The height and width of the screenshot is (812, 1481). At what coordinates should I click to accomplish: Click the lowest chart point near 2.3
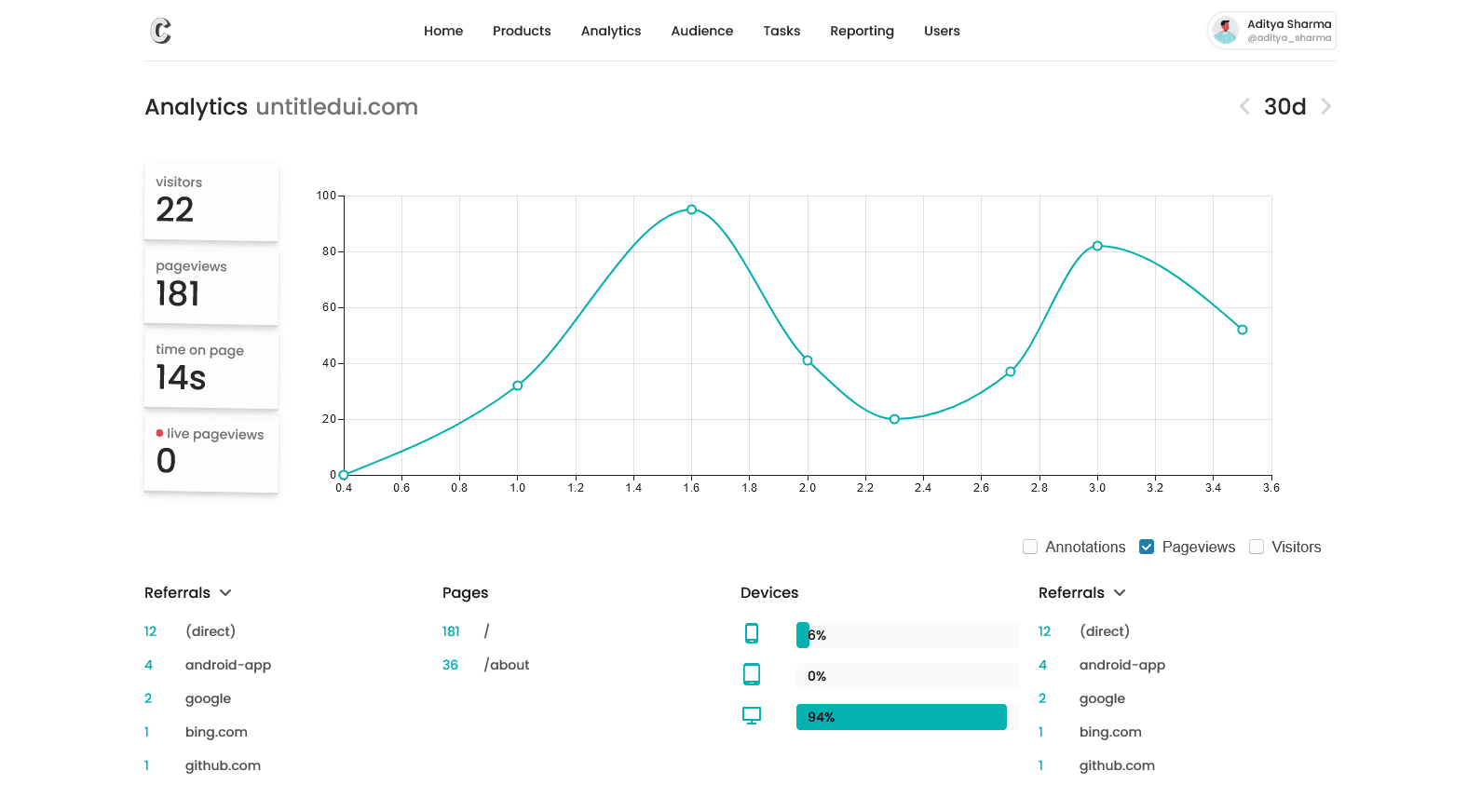tap(894, 419)
